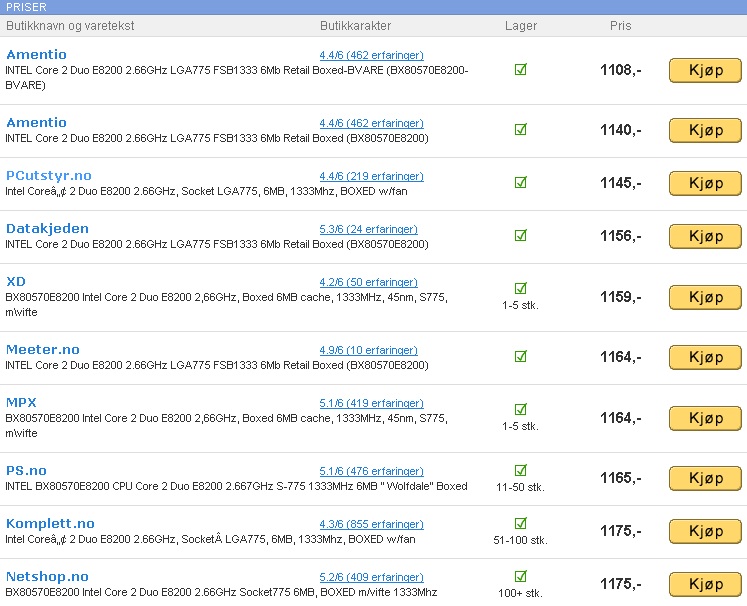The height and width of the screenshot is (606, 747).
Task: Open rating 4.4/6 (219 erfaringer)
Action: tap(372, 176)
